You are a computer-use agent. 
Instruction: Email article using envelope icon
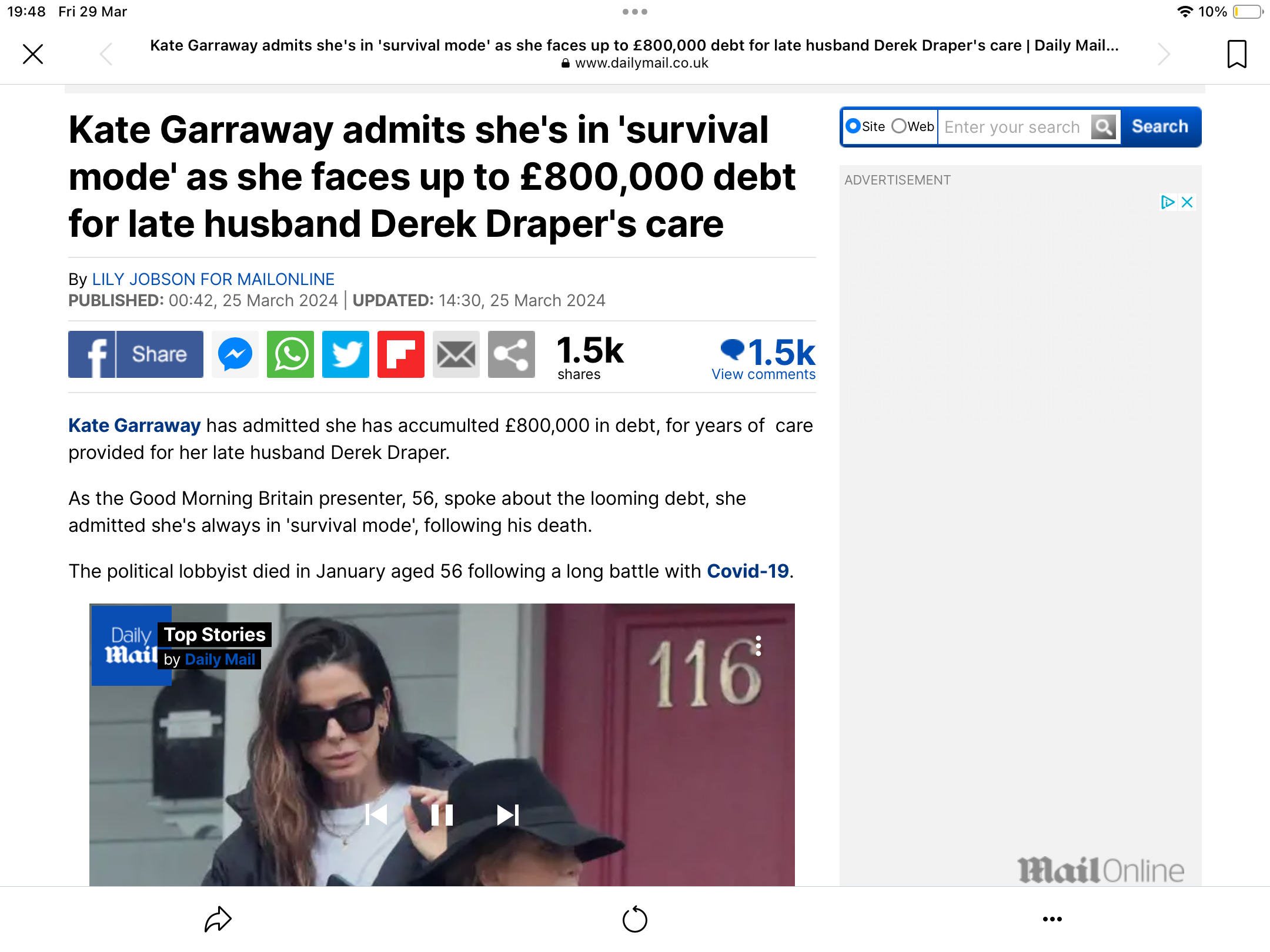(456, 354)
